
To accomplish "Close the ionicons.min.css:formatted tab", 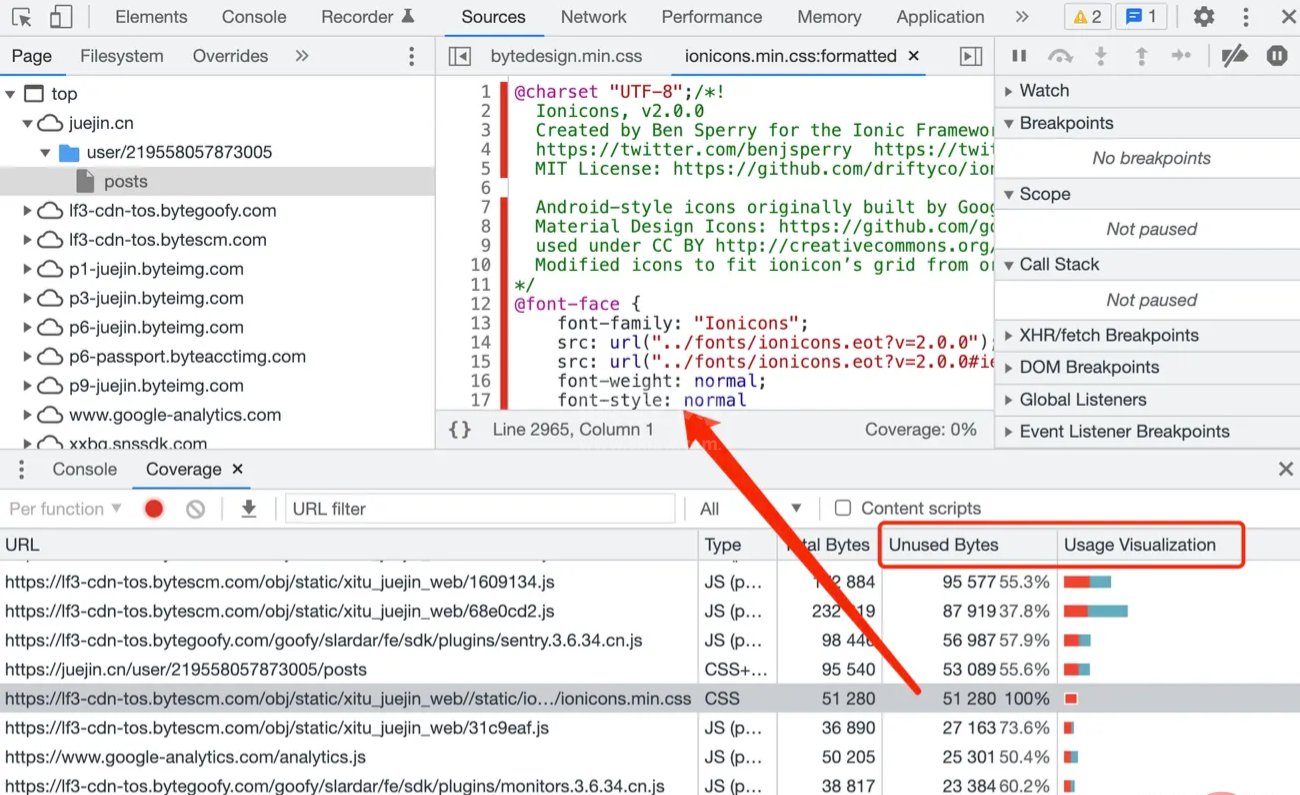I will click(913, 56).
